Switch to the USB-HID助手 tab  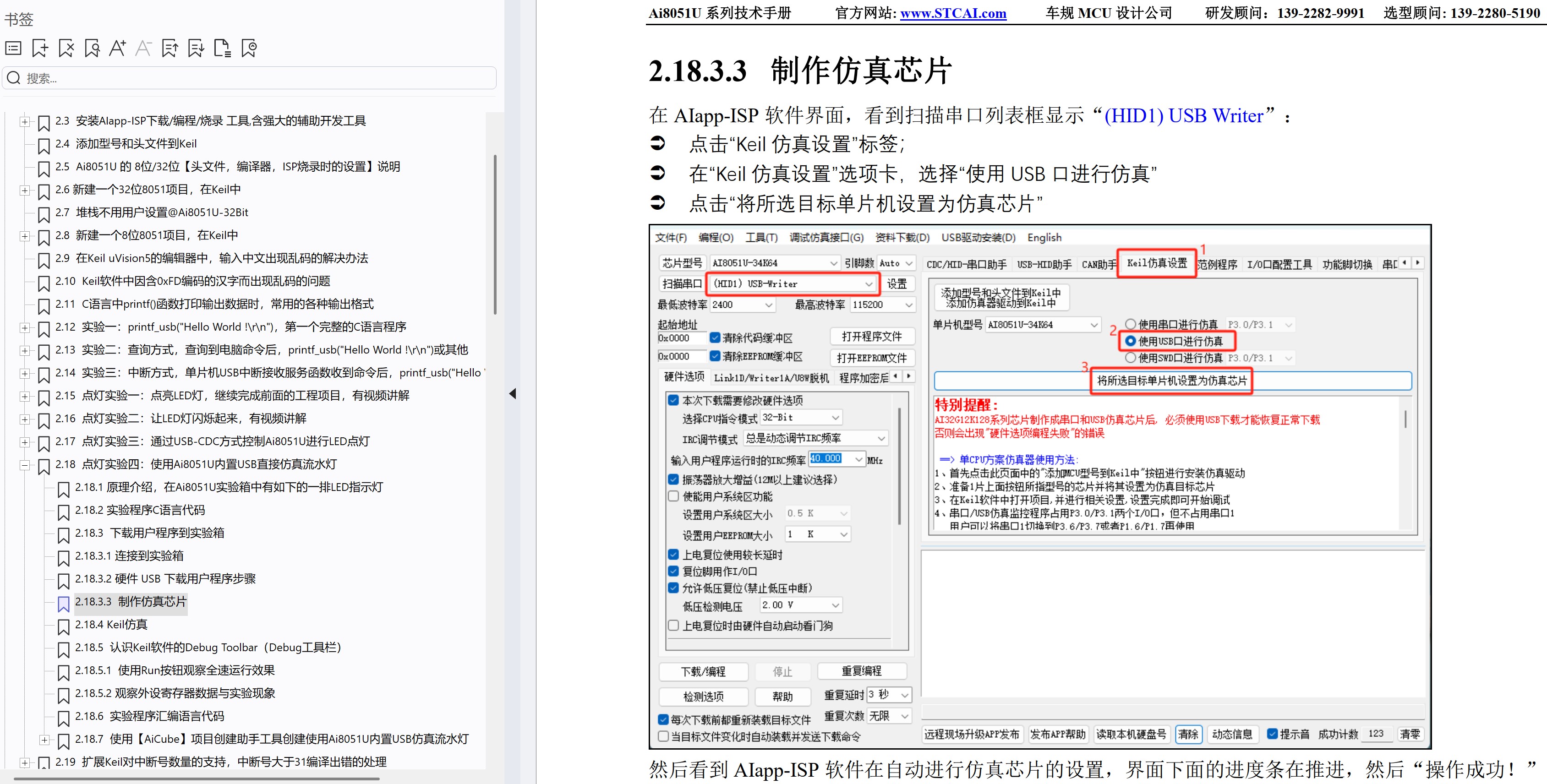coord(1044,265)
